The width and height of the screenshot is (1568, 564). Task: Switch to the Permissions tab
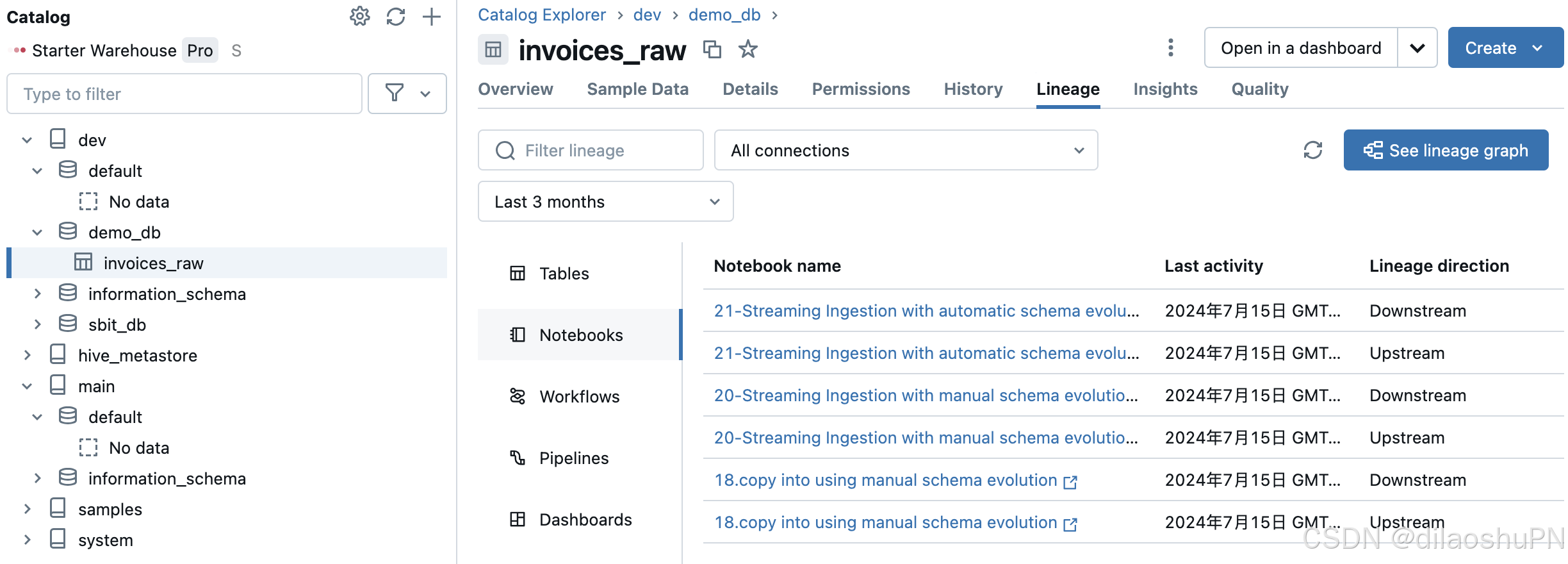(x=862, y=89)
